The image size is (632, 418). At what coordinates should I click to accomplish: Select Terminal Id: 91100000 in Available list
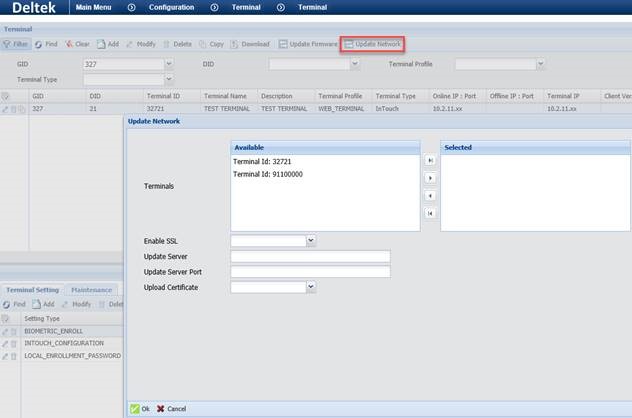point(268,174)
